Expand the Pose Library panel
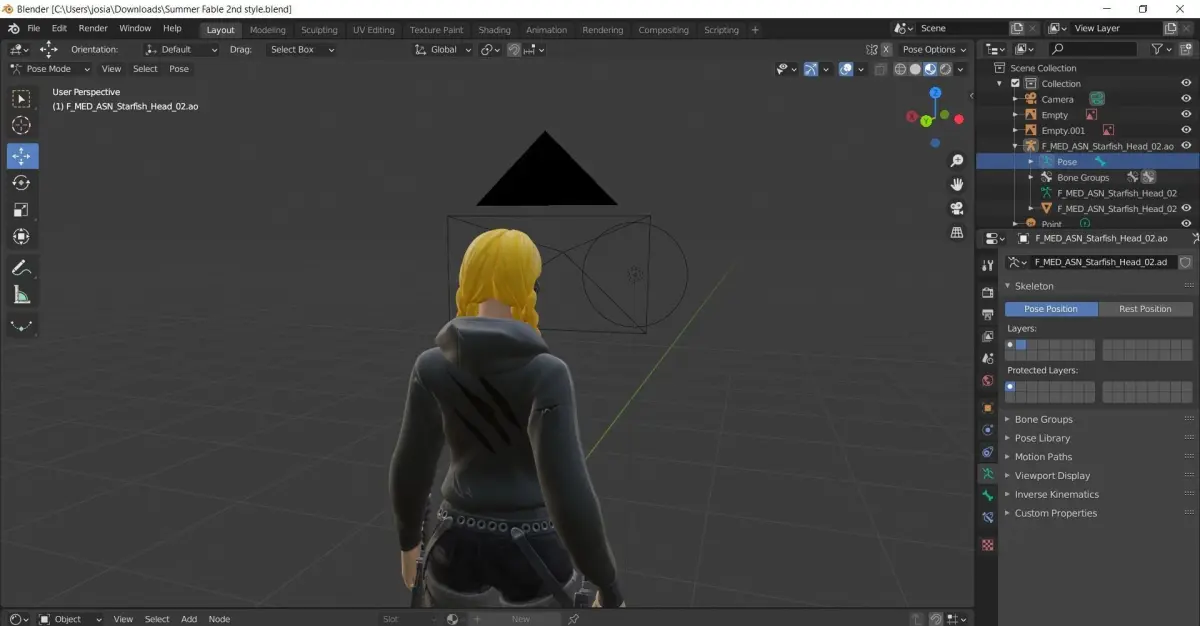1200x626 pixels. [x=1042, y=438]
